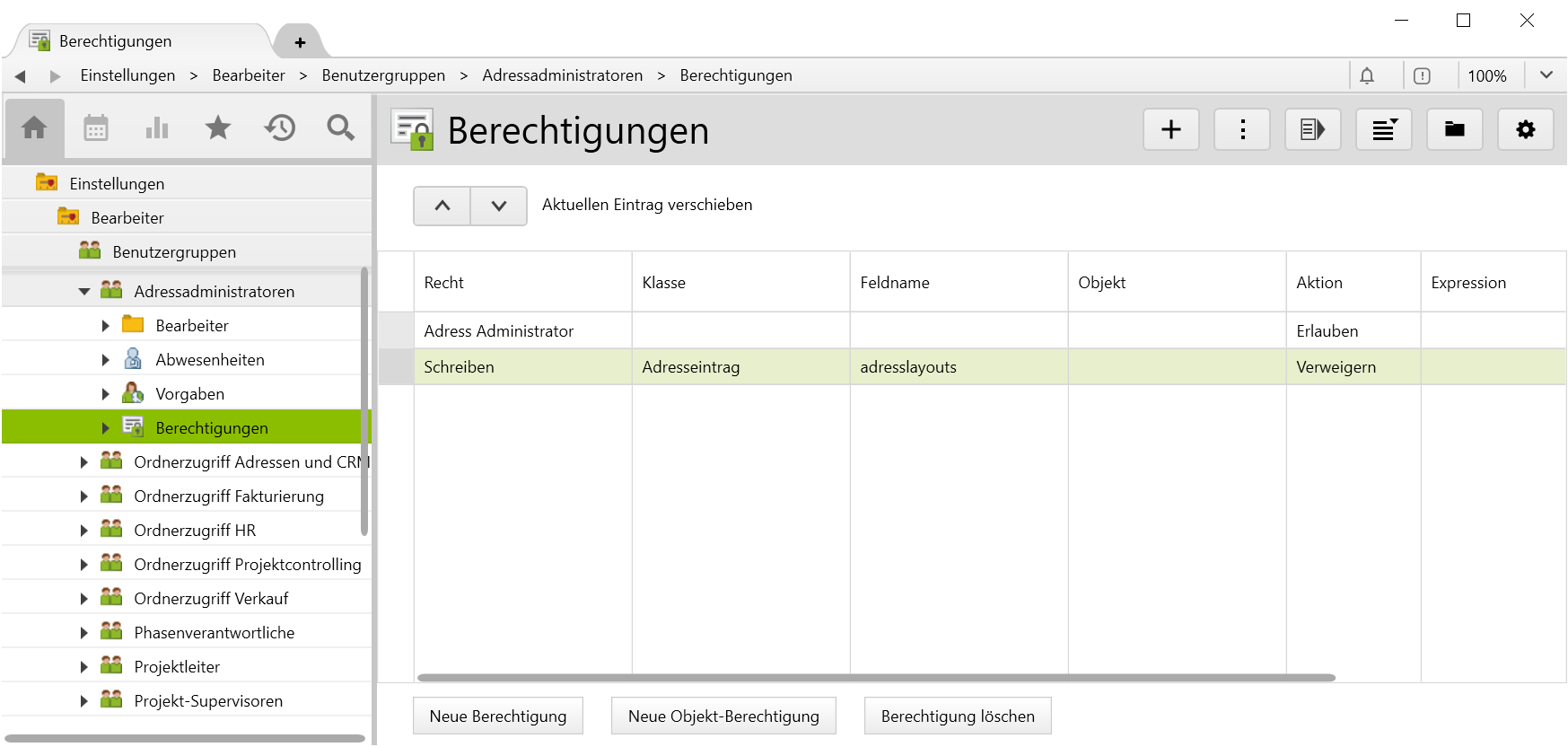The image size is (1568, 747).
Task: Expand the Ordnerzugriff HR group
Action: (84, 531)
